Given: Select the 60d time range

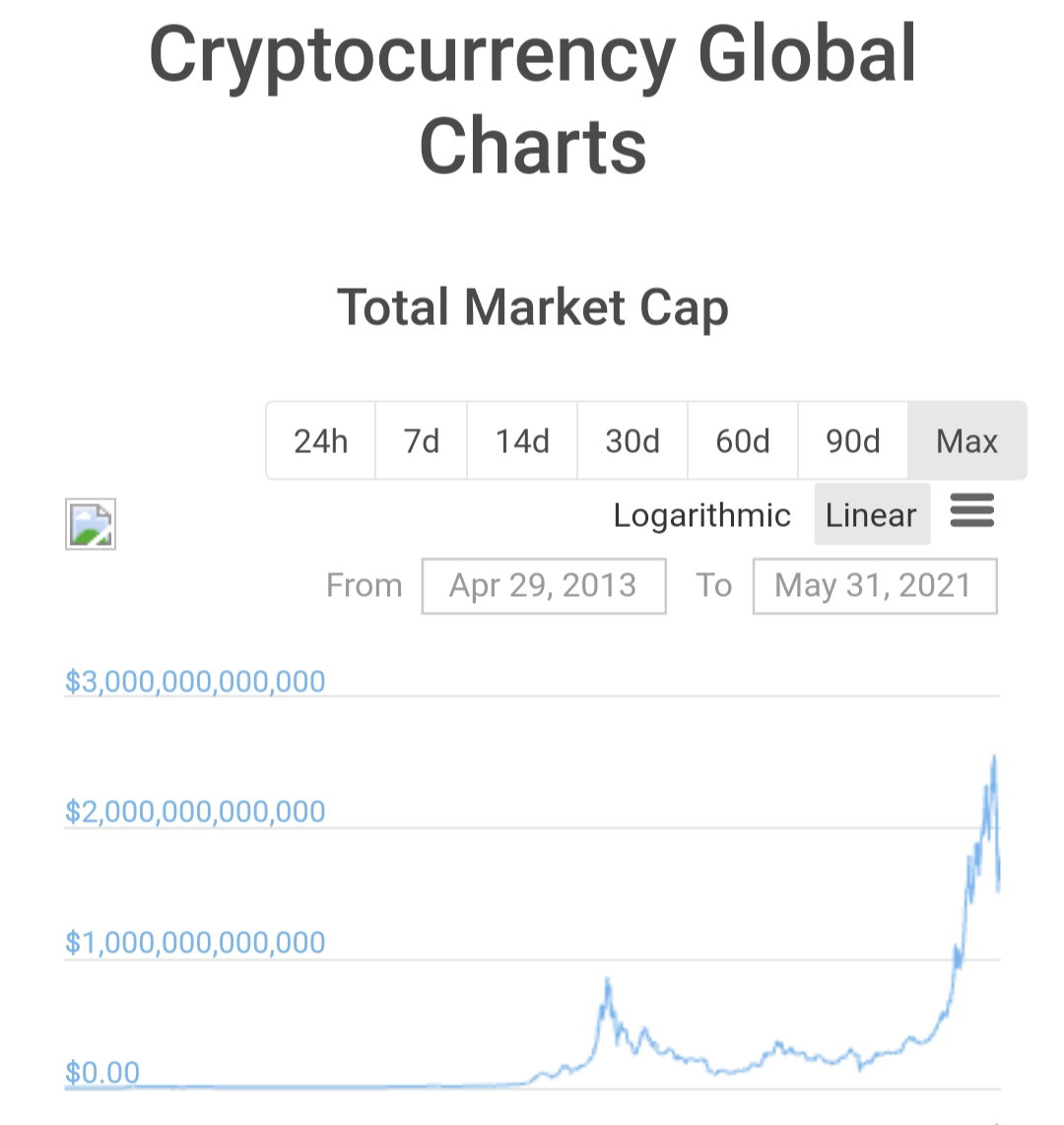Looking at the screenshot, I should [743, 440].
